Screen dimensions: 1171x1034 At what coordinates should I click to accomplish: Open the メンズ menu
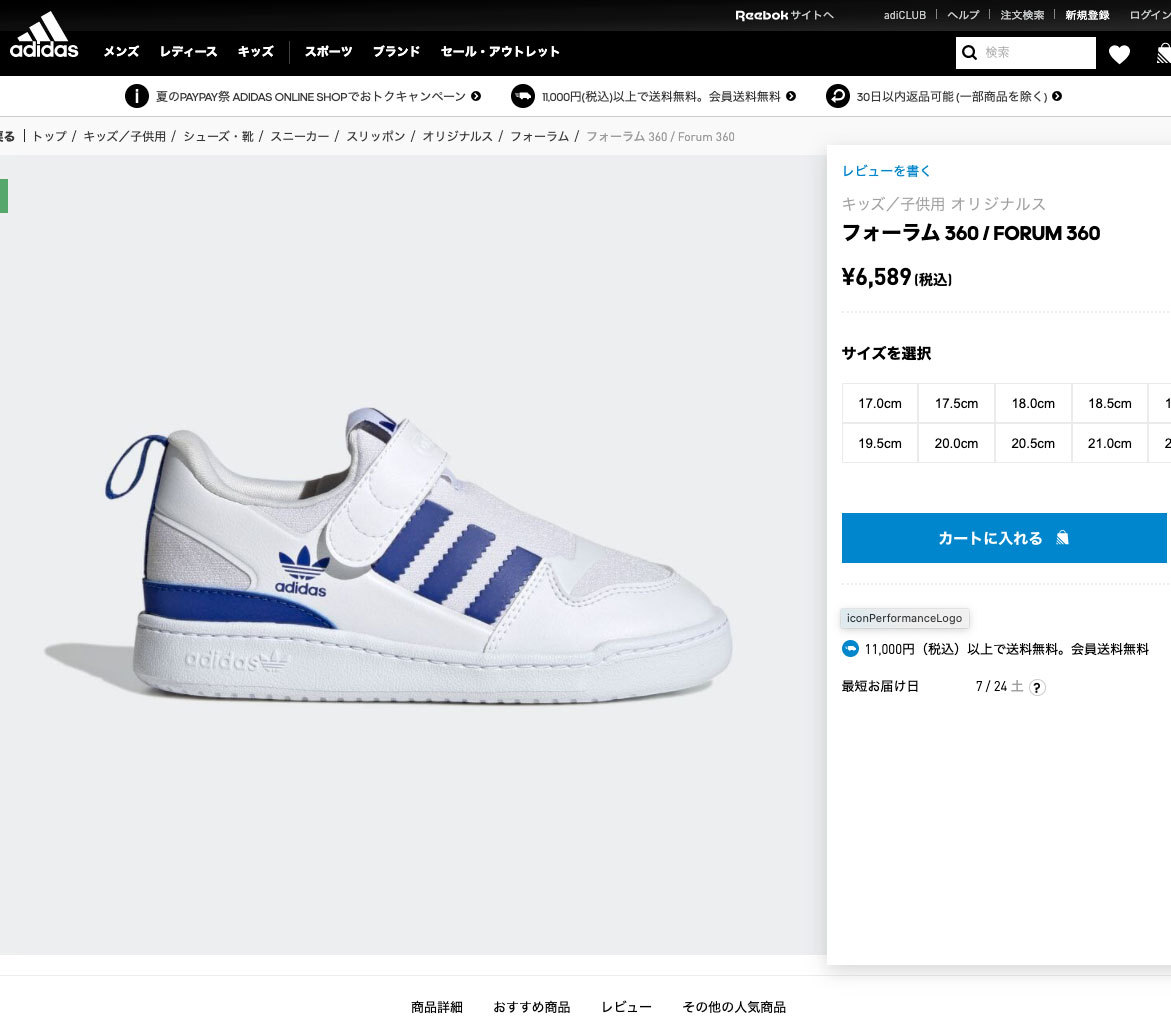tap(121, 52)
